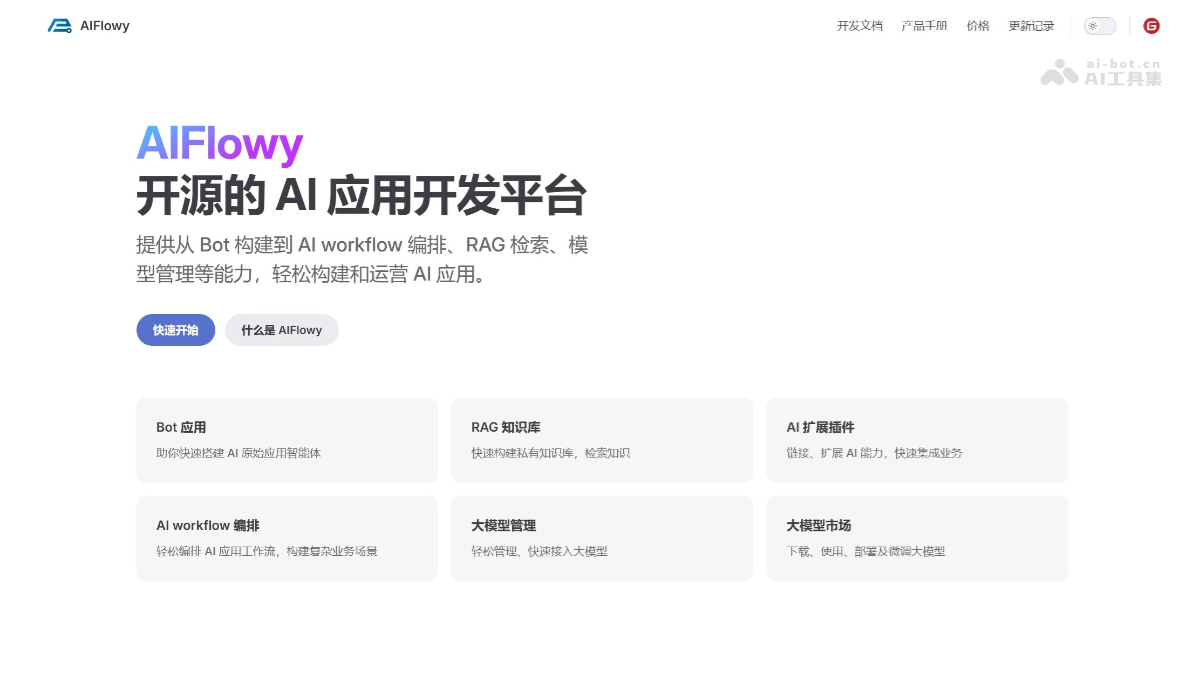The height and width of the screenshot is (675, 1200).
Task: Switch the appearance toggle to night theme
Action: coord(1100,26)
